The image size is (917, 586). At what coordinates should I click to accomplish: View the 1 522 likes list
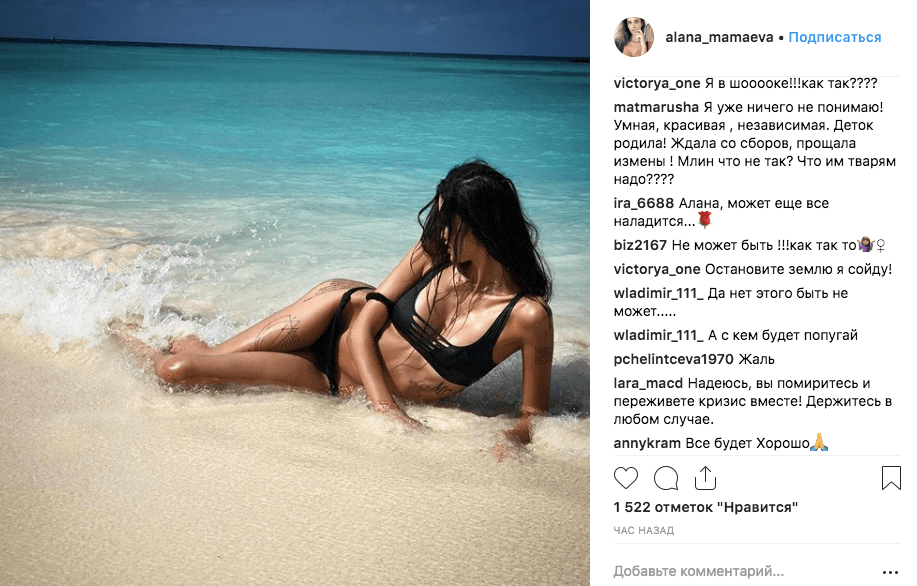(x=706, y=508)
